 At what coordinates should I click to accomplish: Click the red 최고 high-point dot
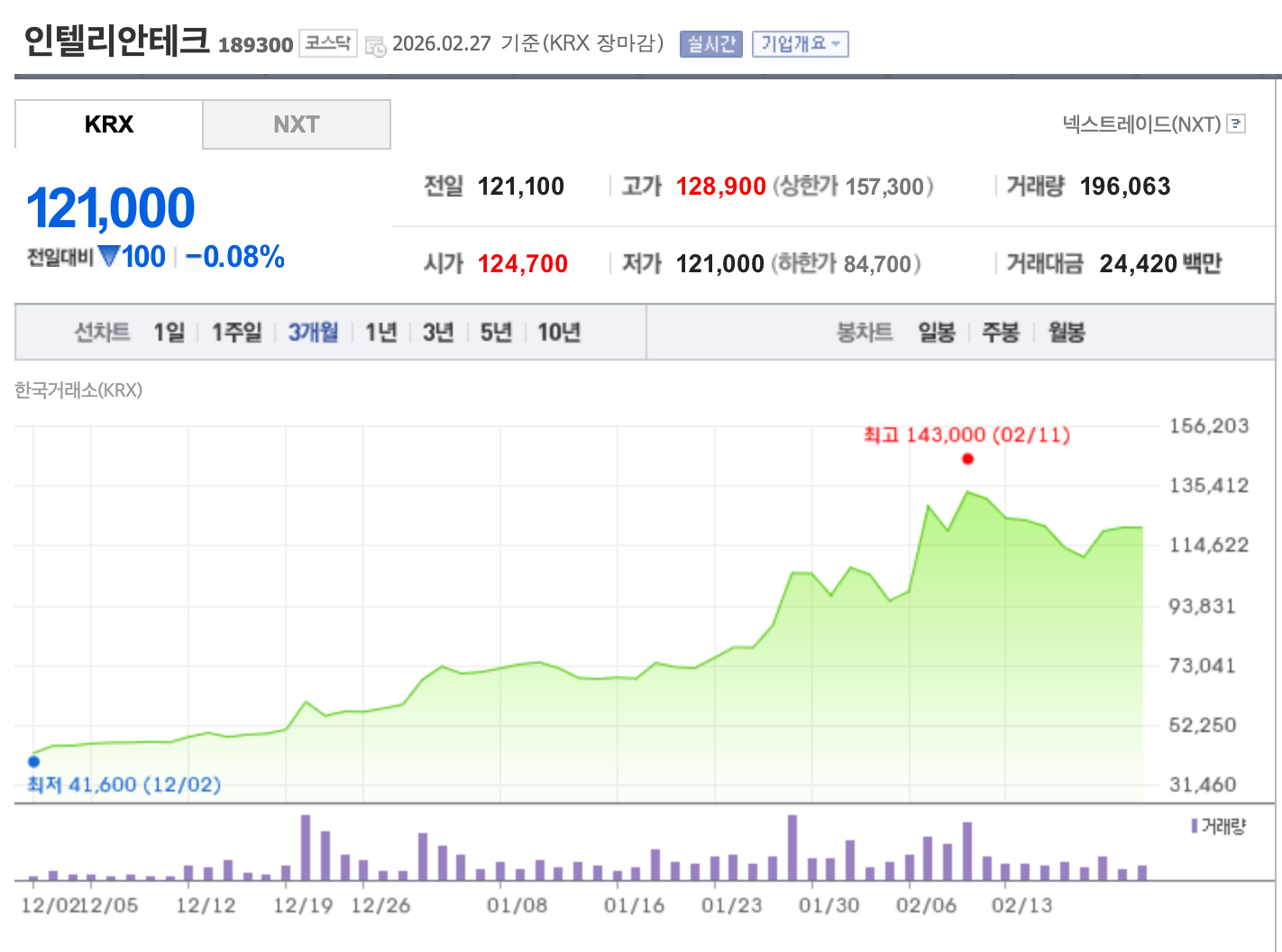[x=967, y=459]
